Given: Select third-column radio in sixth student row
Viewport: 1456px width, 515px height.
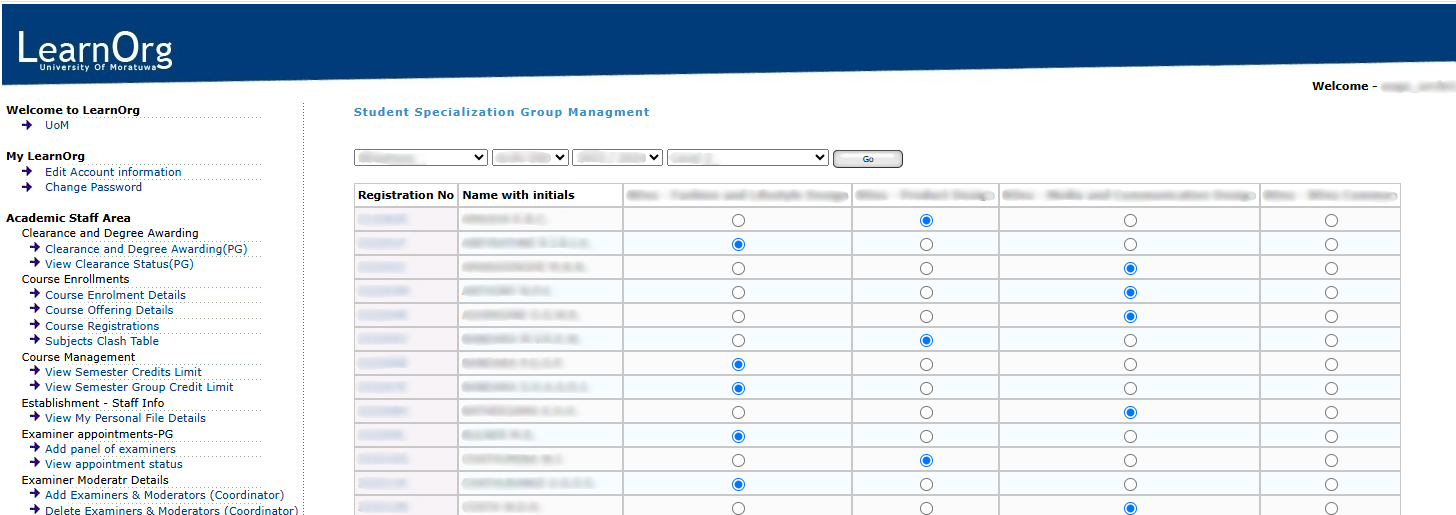Looking at the screenshot, I should [x=1130, y=340].
